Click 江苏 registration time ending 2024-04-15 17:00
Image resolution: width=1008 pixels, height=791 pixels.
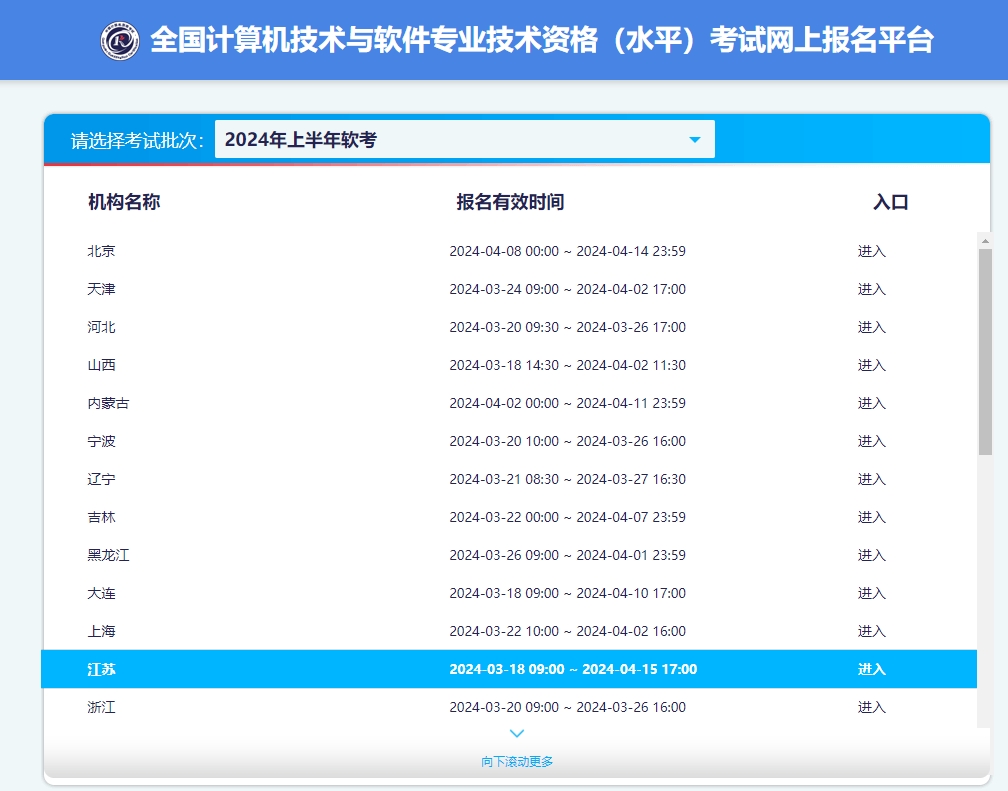[x=573, y=669]
